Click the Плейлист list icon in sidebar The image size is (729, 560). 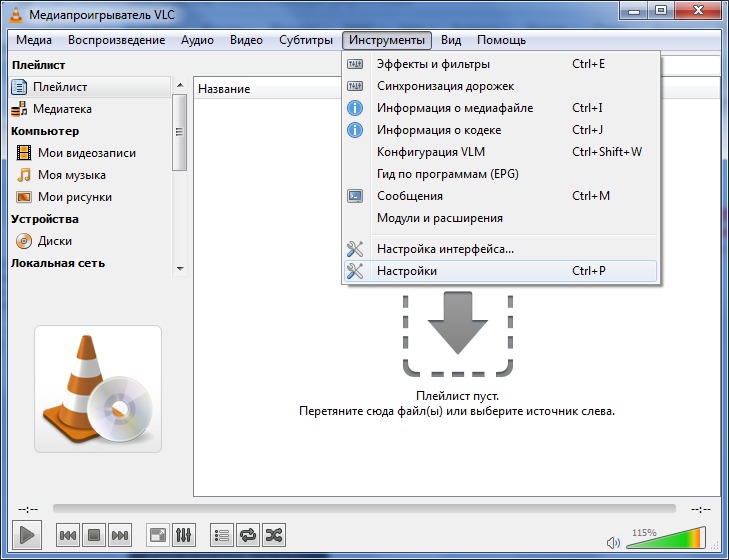pyautogui.click(x=19, y=87)
